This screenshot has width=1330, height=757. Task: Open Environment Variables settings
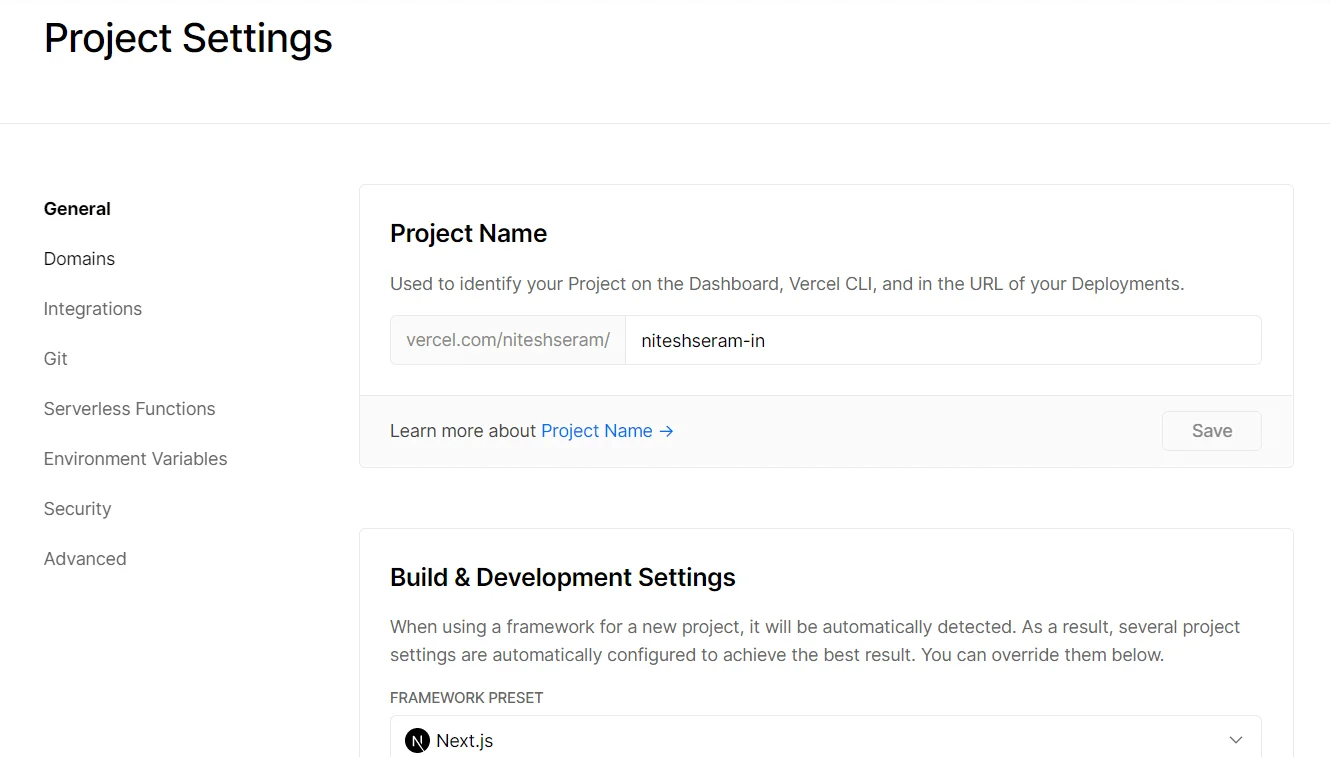click(135, 458)
